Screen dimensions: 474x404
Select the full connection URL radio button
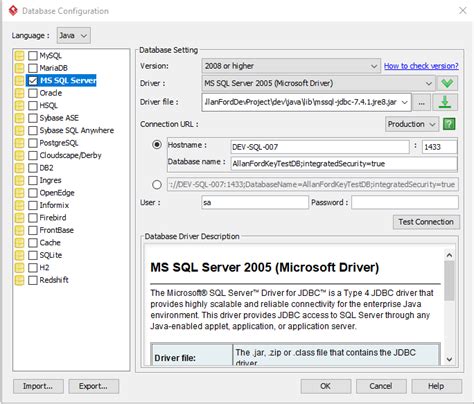tap(157, 184)
